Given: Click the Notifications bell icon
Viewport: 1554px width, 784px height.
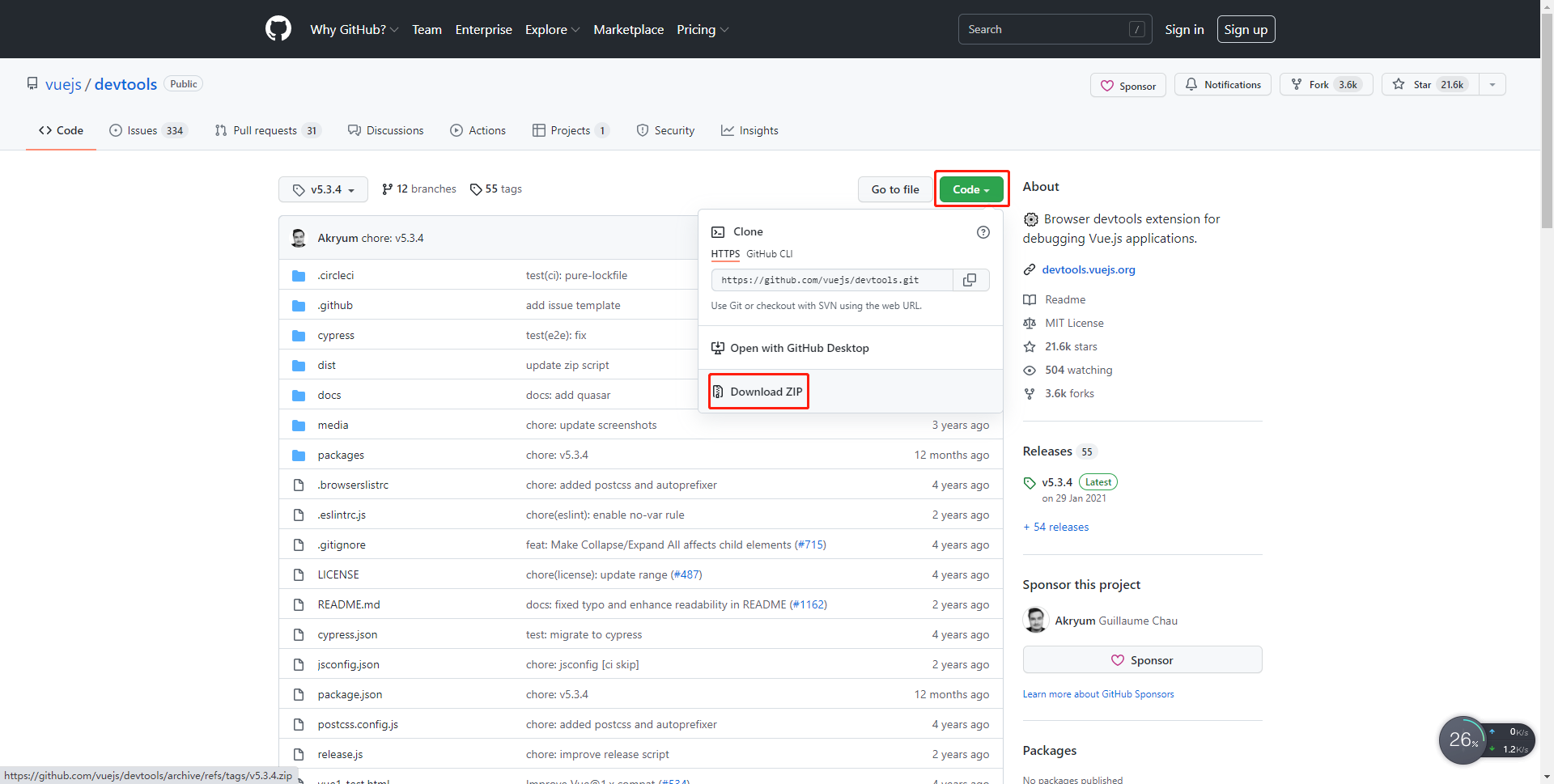Looking at the screenshot, I should click(x=1191, y=84).
